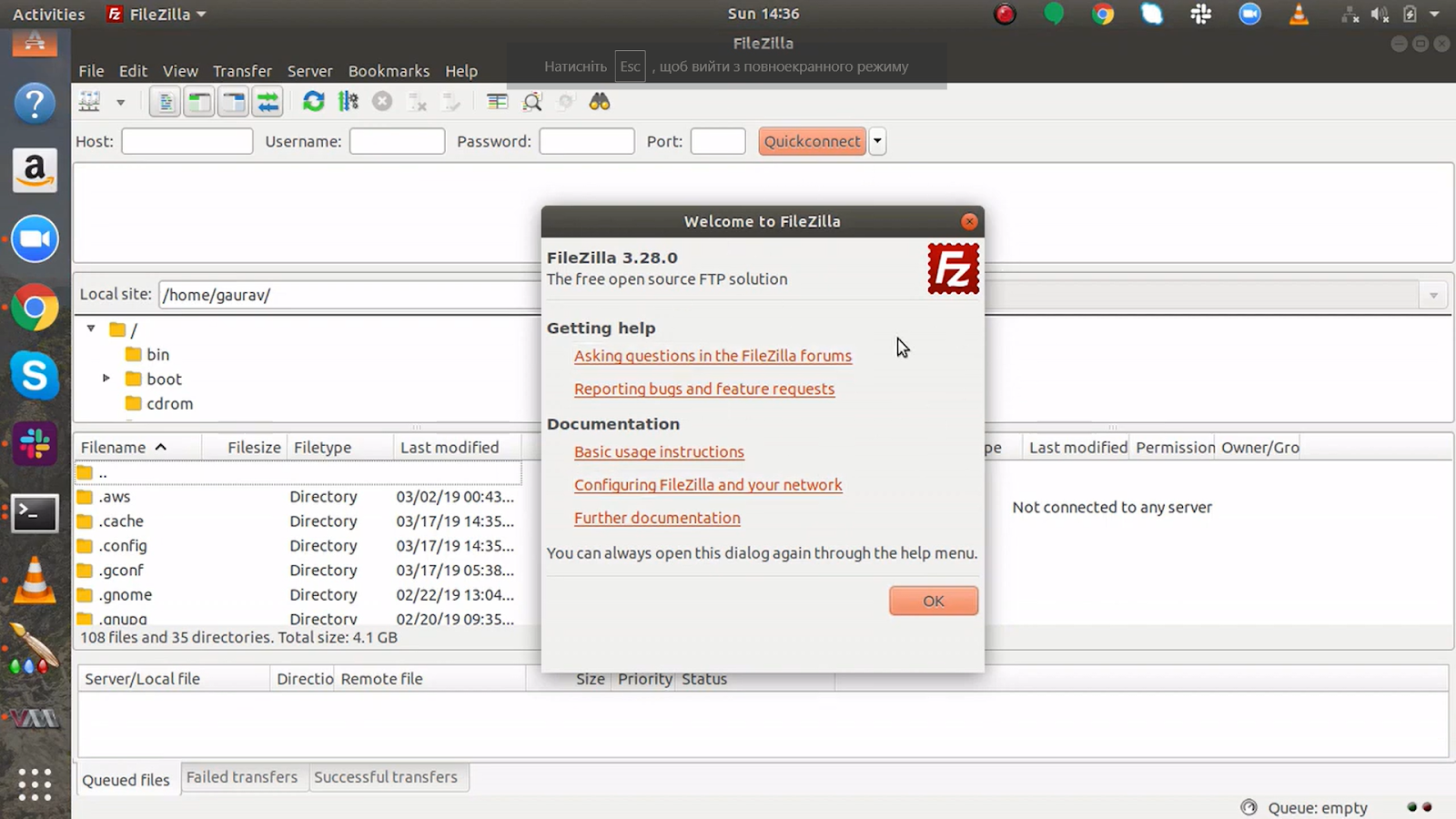Open Site Manager dropdown arrow in toolbar
Image resolution: width=1456 pixels, height=819 pixels.
click(x=120, y=103)
